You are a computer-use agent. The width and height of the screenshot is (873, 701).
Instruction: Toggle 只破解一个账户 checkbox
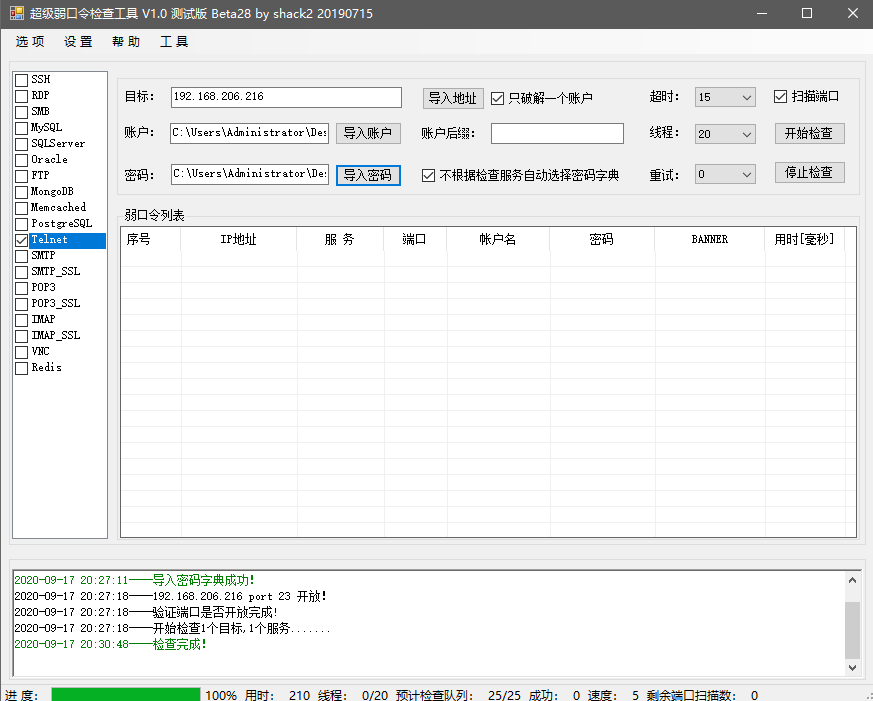497,99
